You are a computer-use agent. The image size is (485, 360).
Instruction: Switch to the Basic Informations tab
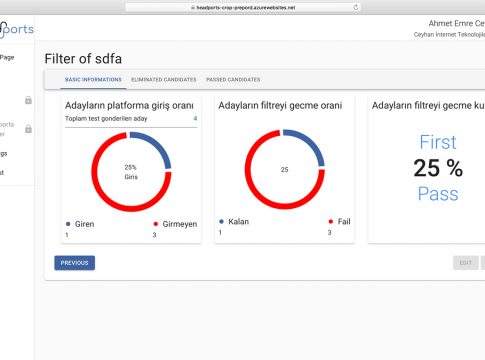point(93,80)
